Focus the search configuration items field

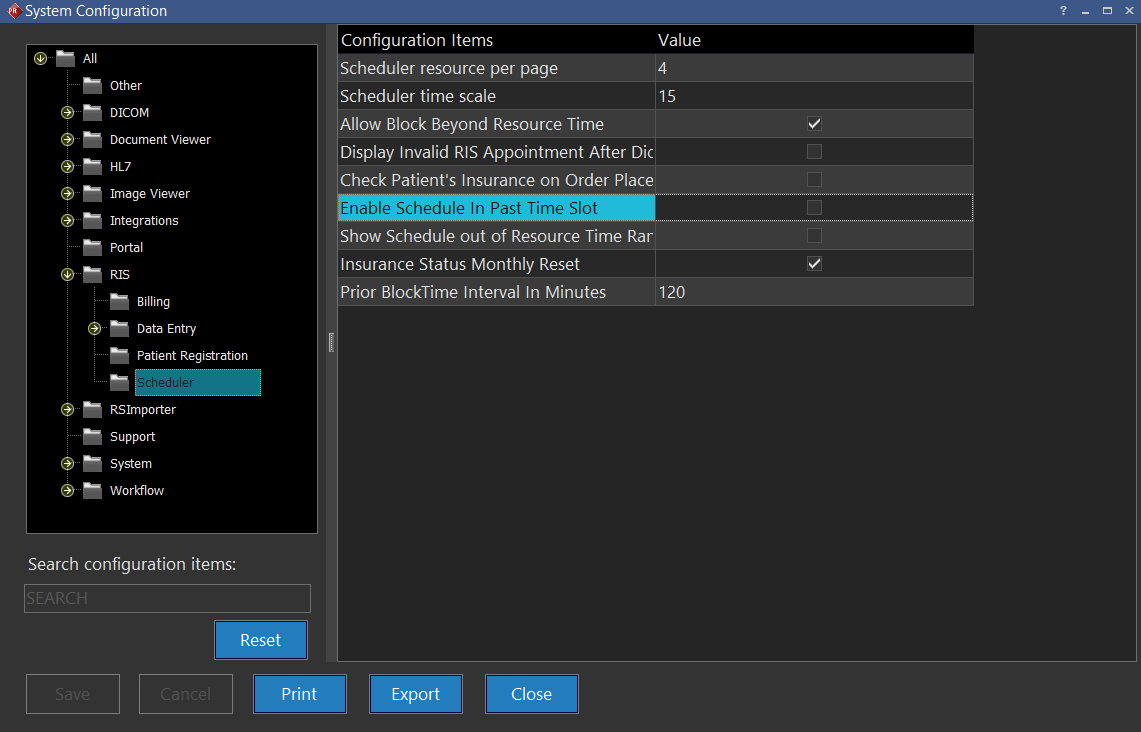pos(167,598)
